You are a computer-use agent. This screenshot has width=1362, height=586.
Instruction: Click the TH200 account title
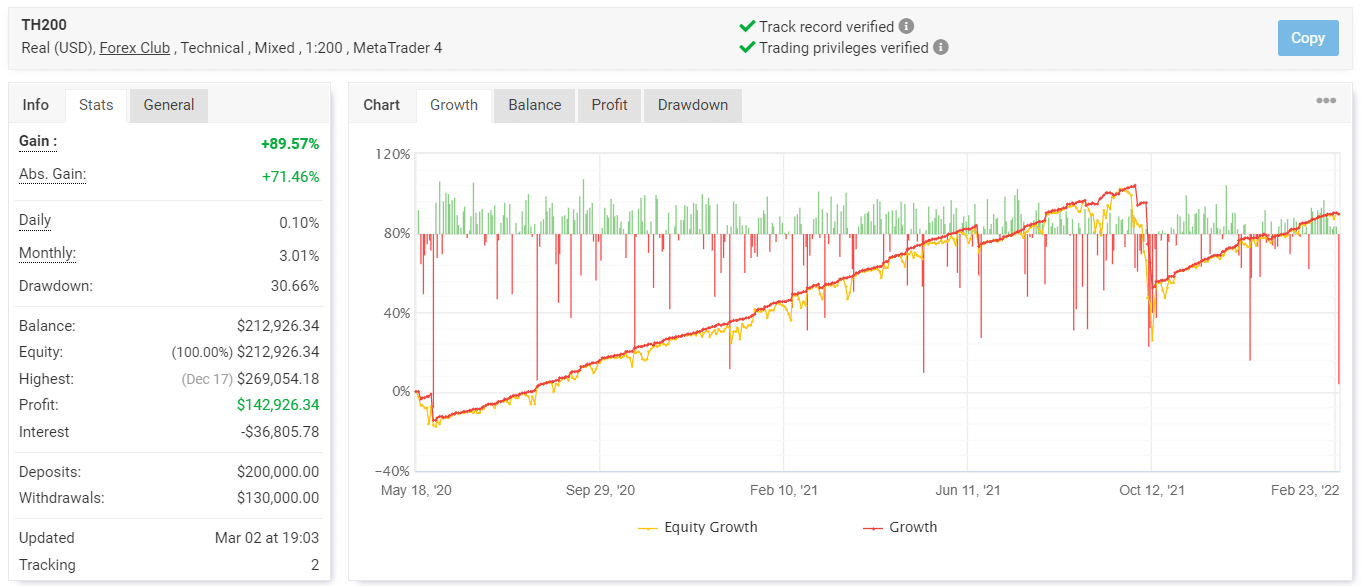44,25
